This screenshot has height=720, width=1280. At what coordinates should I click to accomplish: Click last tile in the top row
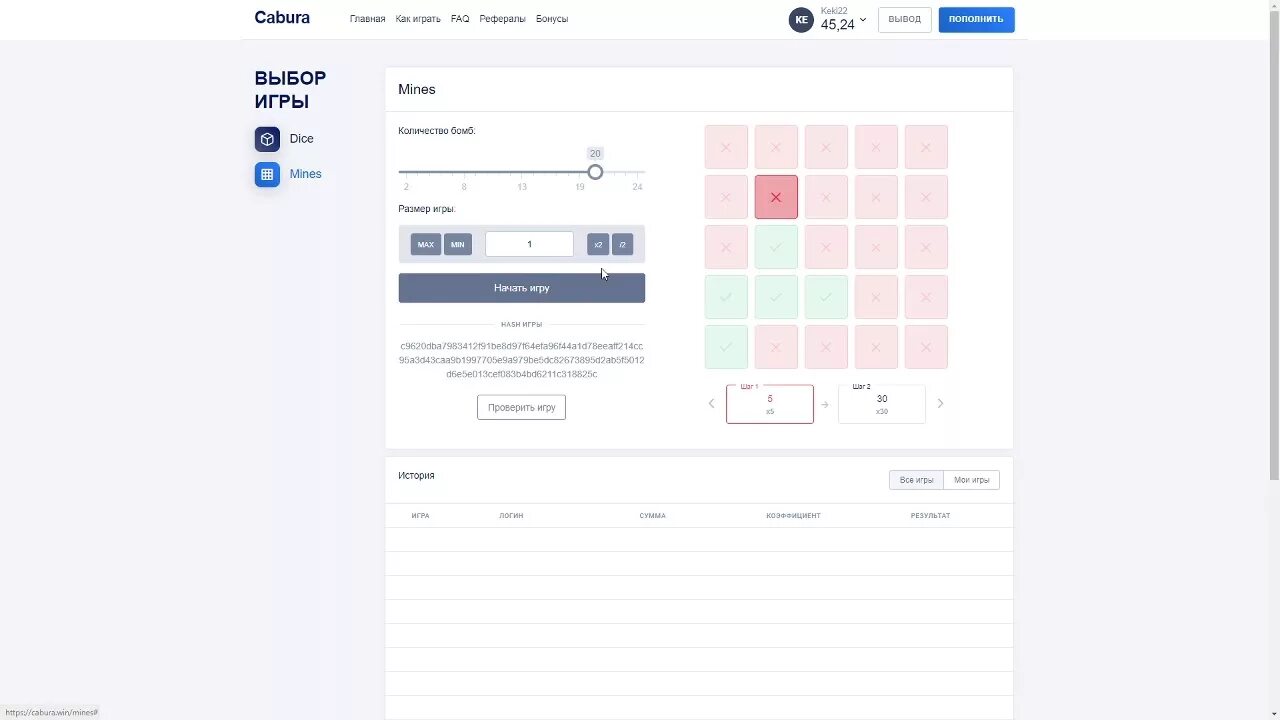click(926, 147)
